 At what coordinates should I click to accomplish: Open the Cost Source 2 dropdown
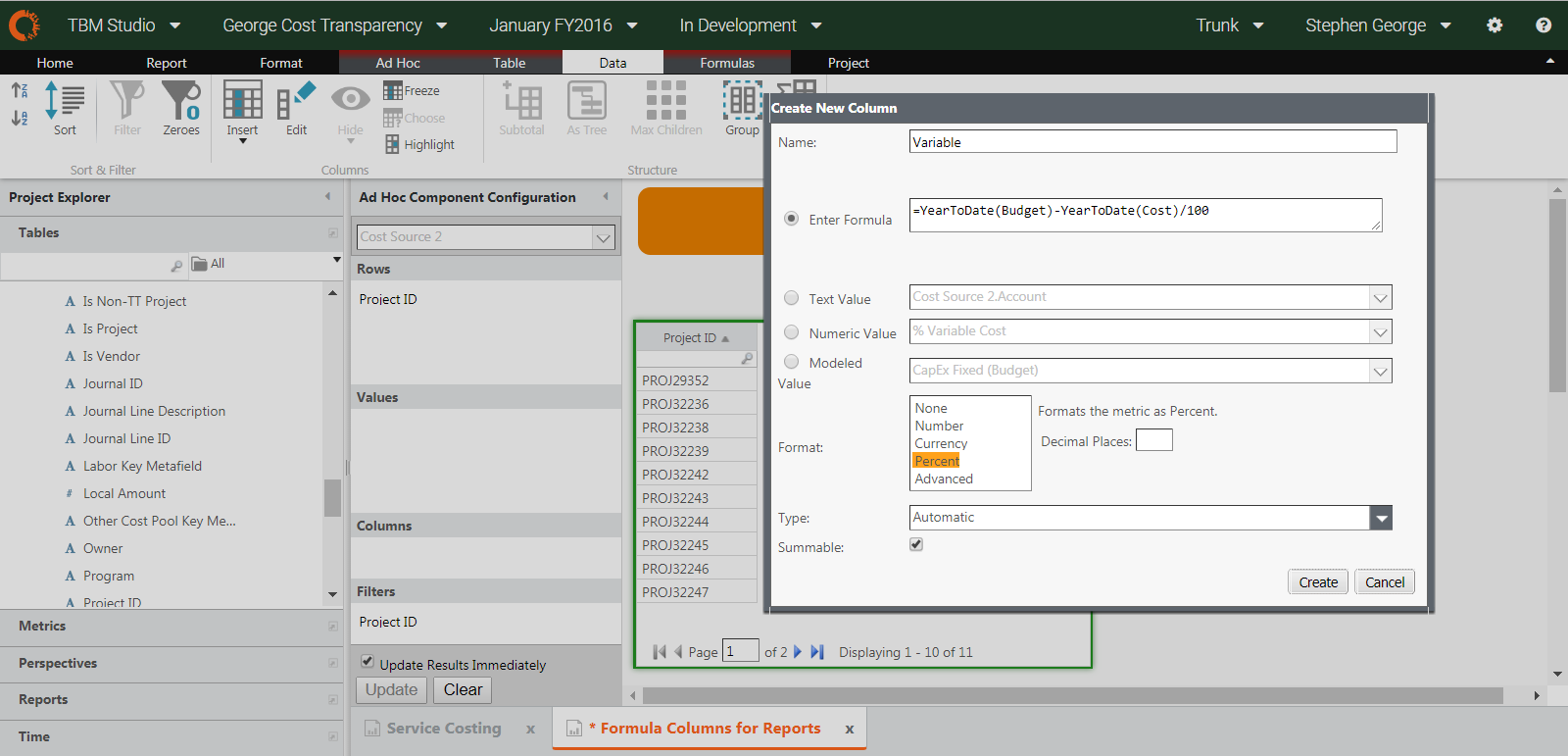tap(603, 237)
